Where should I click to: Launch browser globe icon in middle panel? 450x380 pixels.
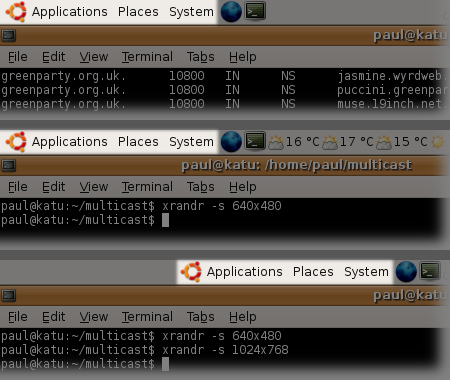(231, 142)
